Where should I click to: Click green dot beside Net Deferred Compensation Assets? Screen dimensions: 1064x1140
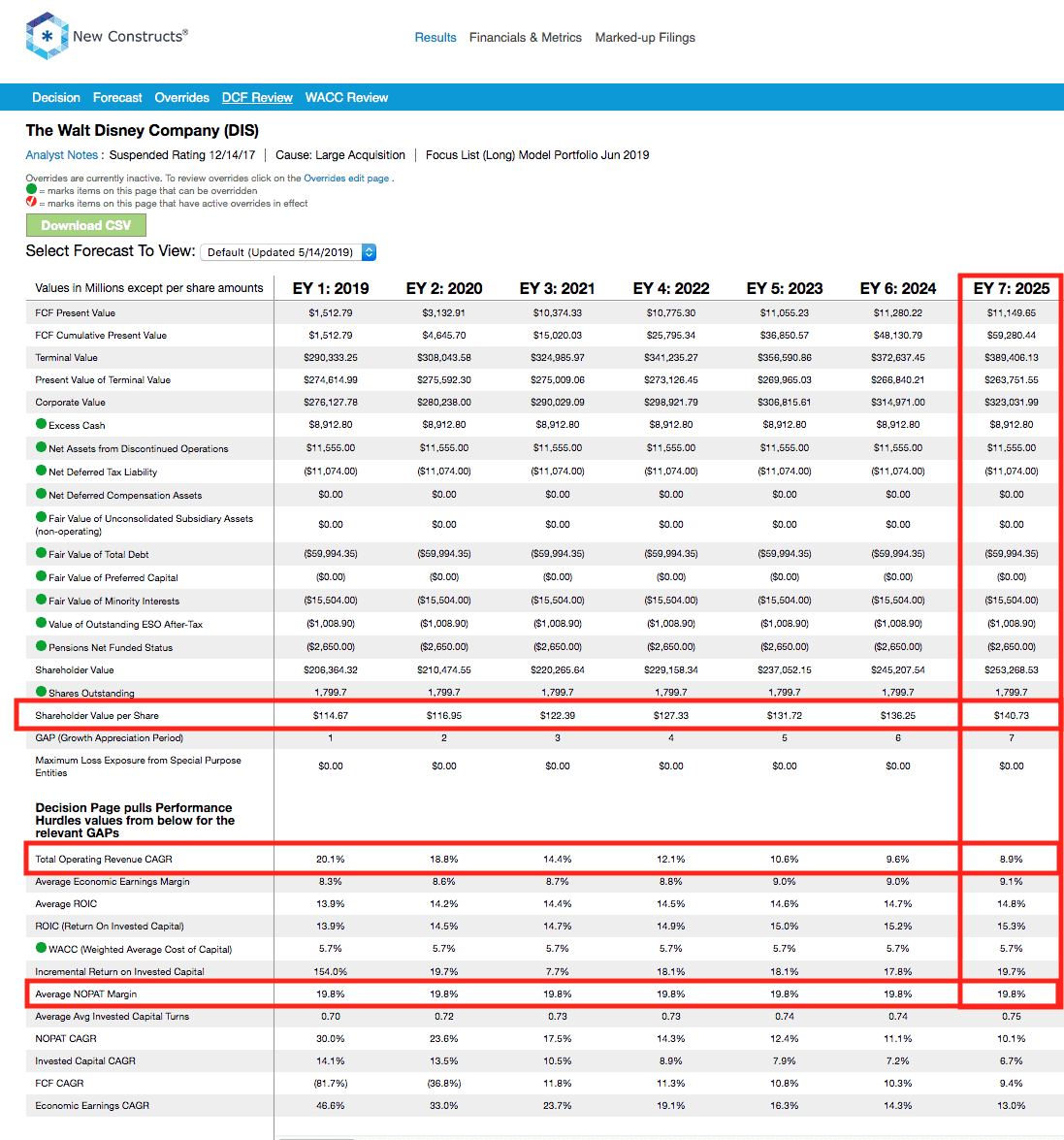pos(41,494)
